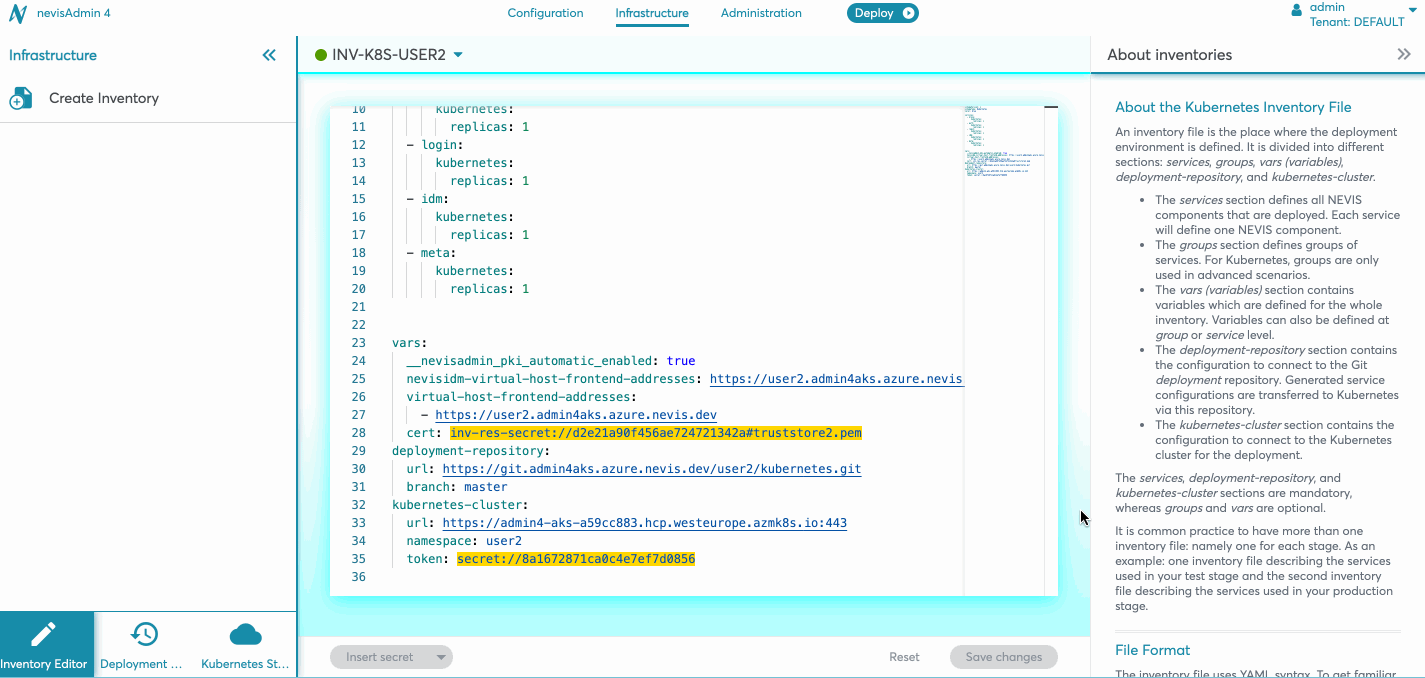
Task: Click the Create Inventory plus icon
Action: (21, 99)
